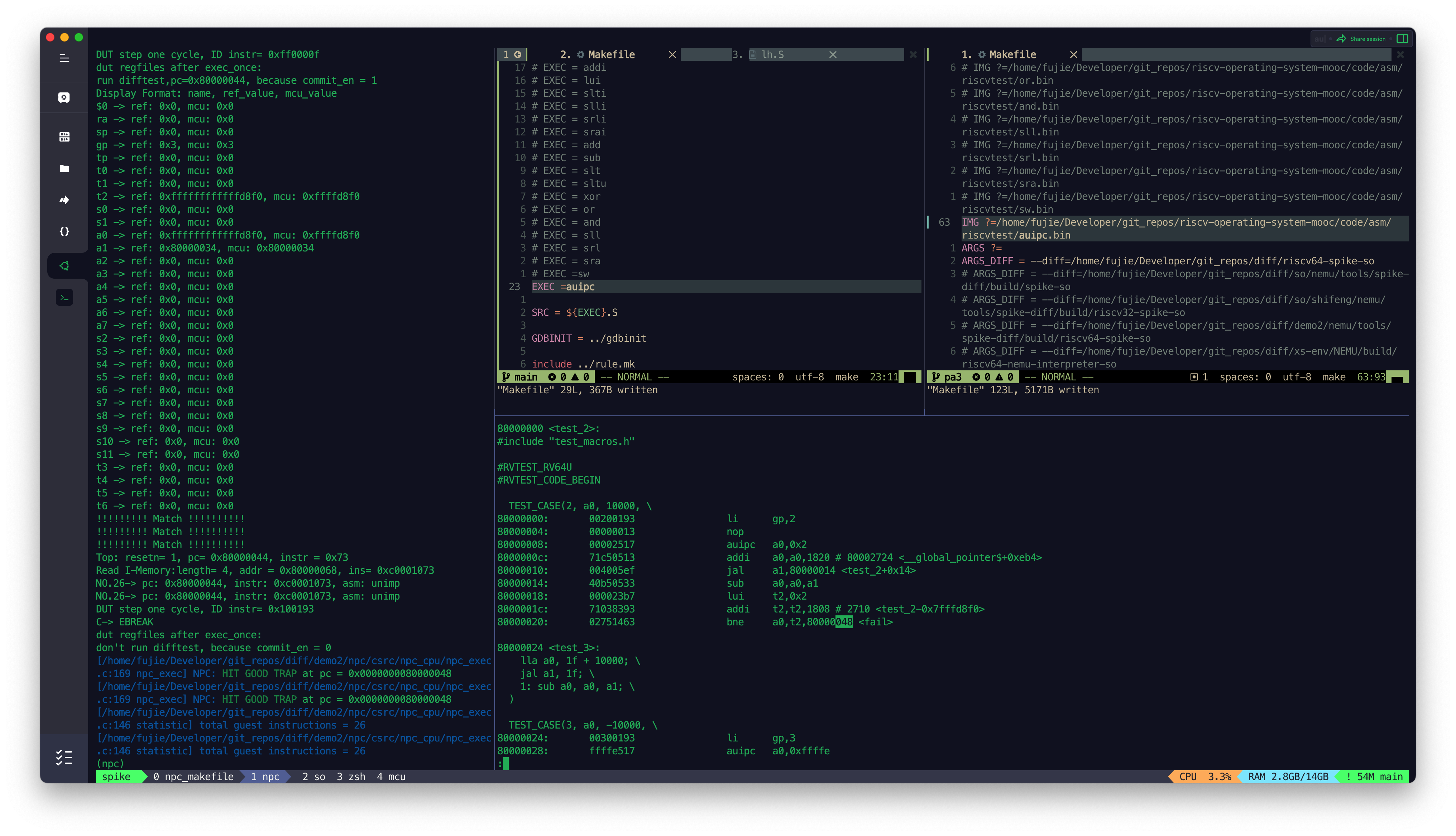
Task: Select tmux window '1 npc'
Action: point(265,776)
